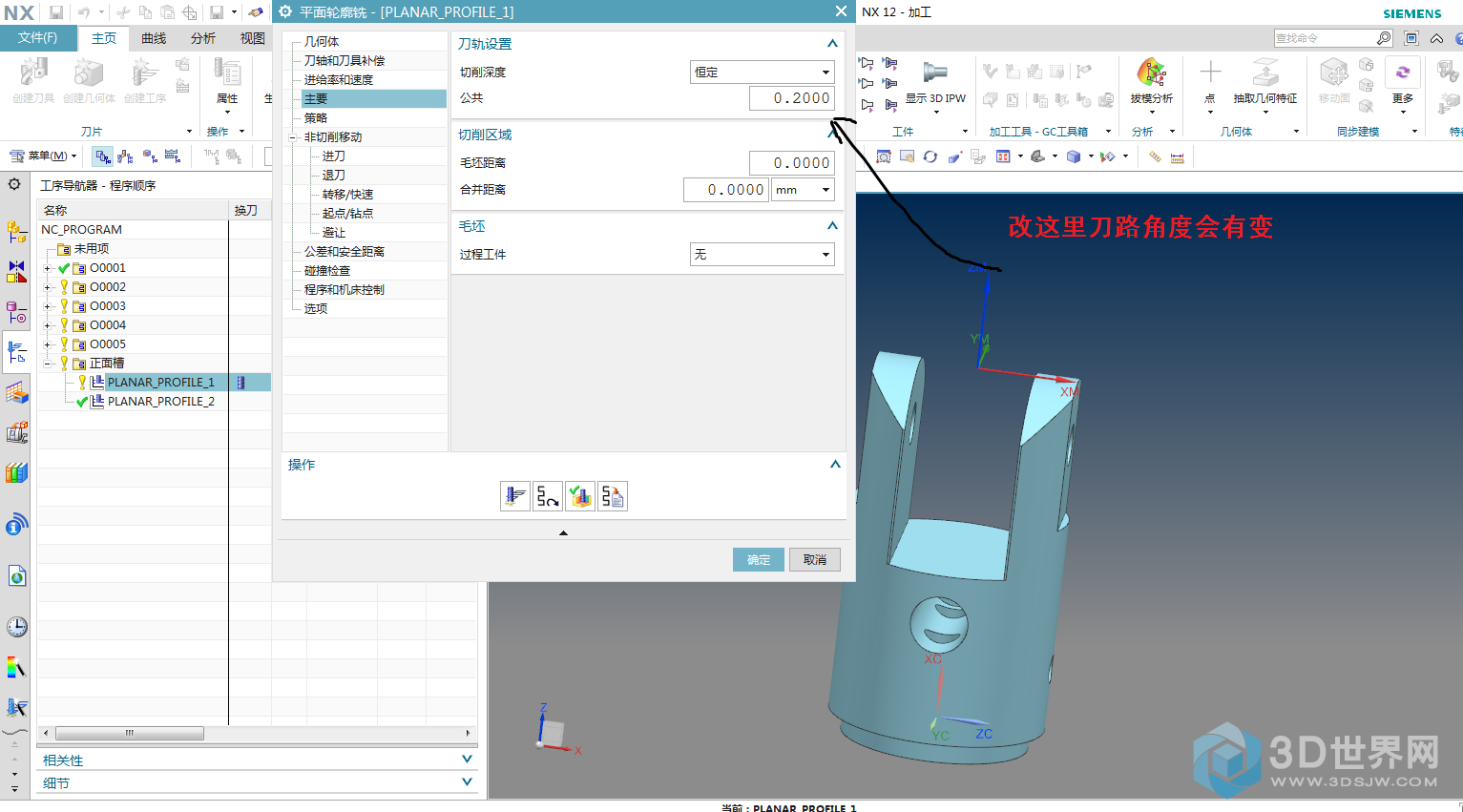Open the in-process workpiece (过程工件) dropdown
1463x812 pixels.
(x=763, y=254)
